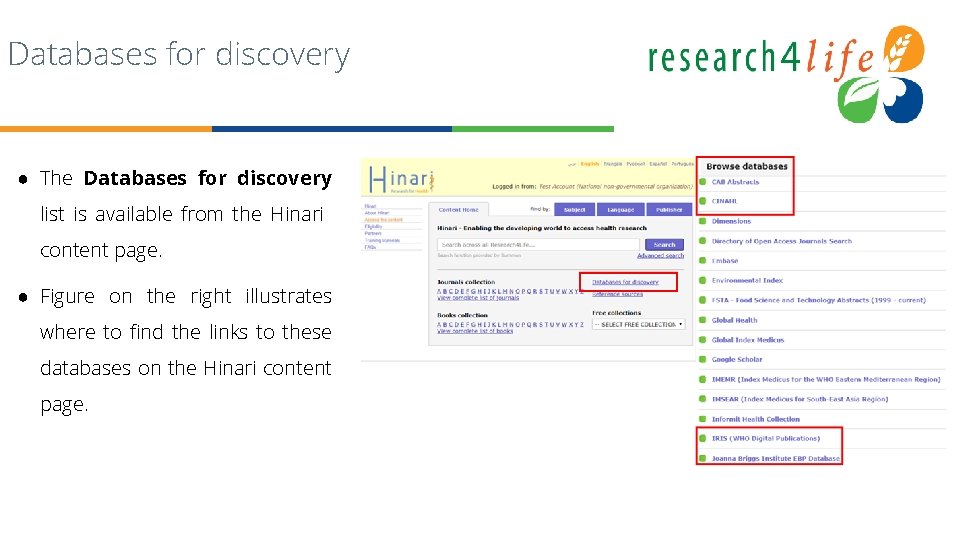Open the CINAHL database link
The width and height of the screenshot is (960, 540).
pos(724,201)
